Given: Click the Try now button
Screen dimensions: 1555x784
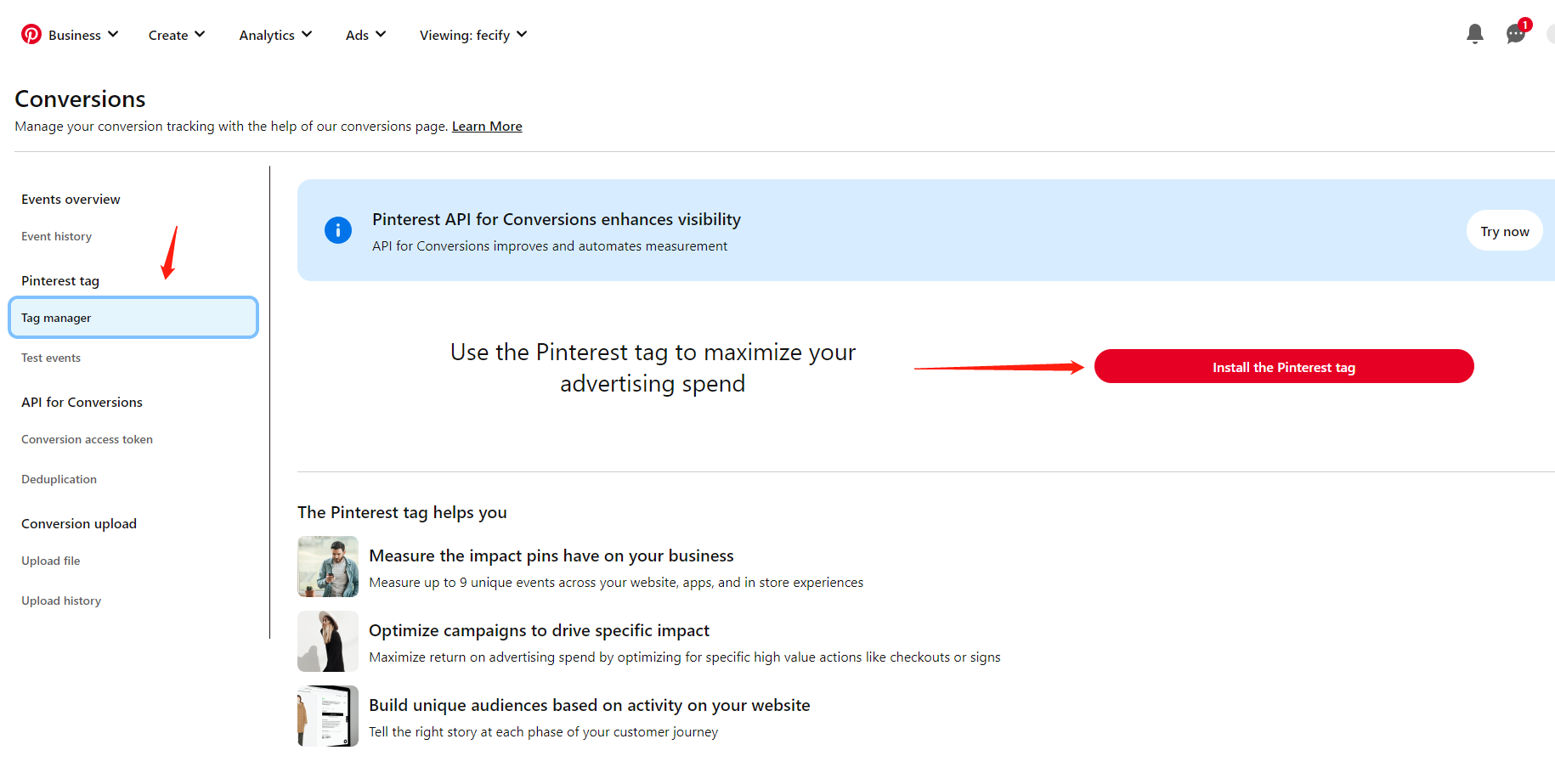Looking at the screenshot, I should pos(1504,231).
